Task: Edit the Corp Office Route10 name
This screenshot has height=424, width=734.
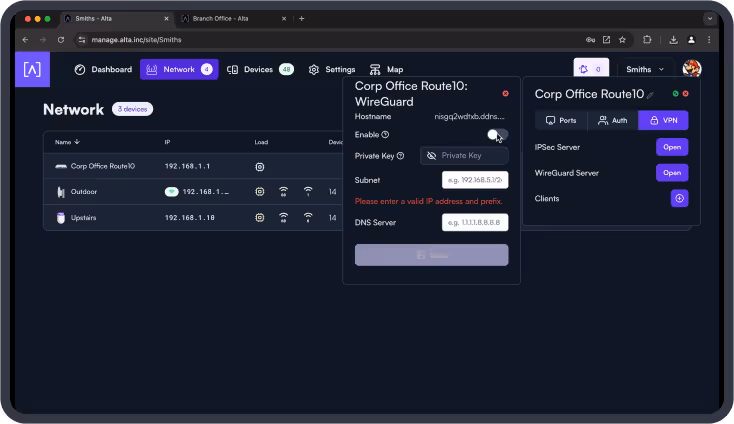Action: point(650,95)
